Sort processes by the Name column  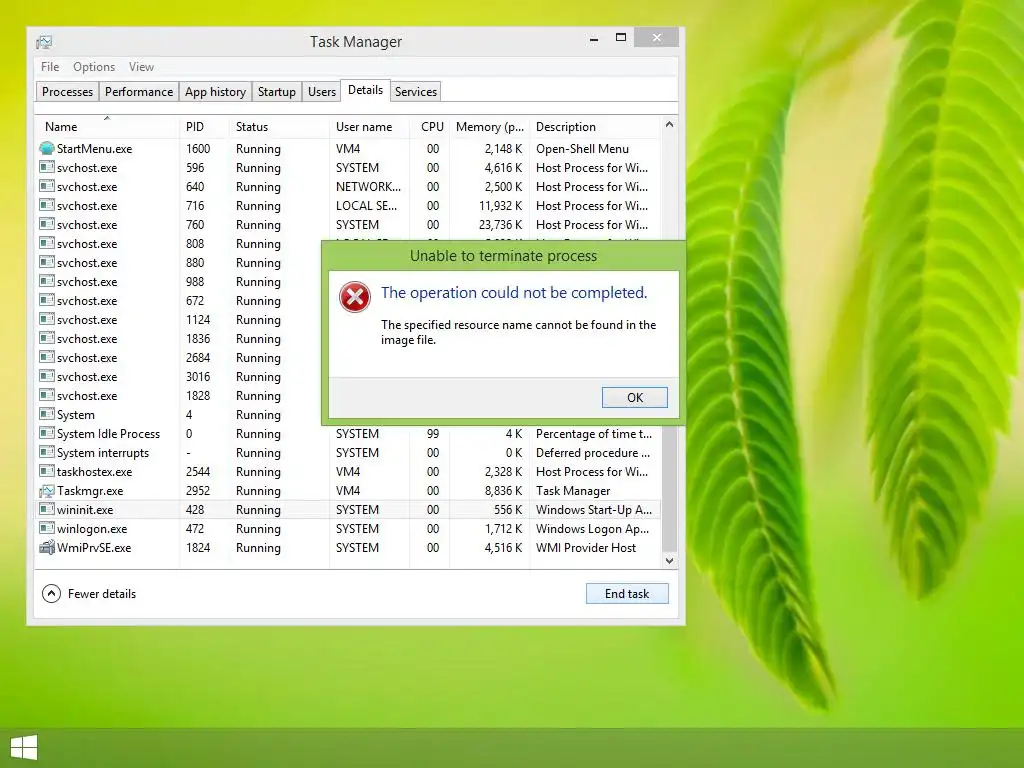(x=106, y=127)
